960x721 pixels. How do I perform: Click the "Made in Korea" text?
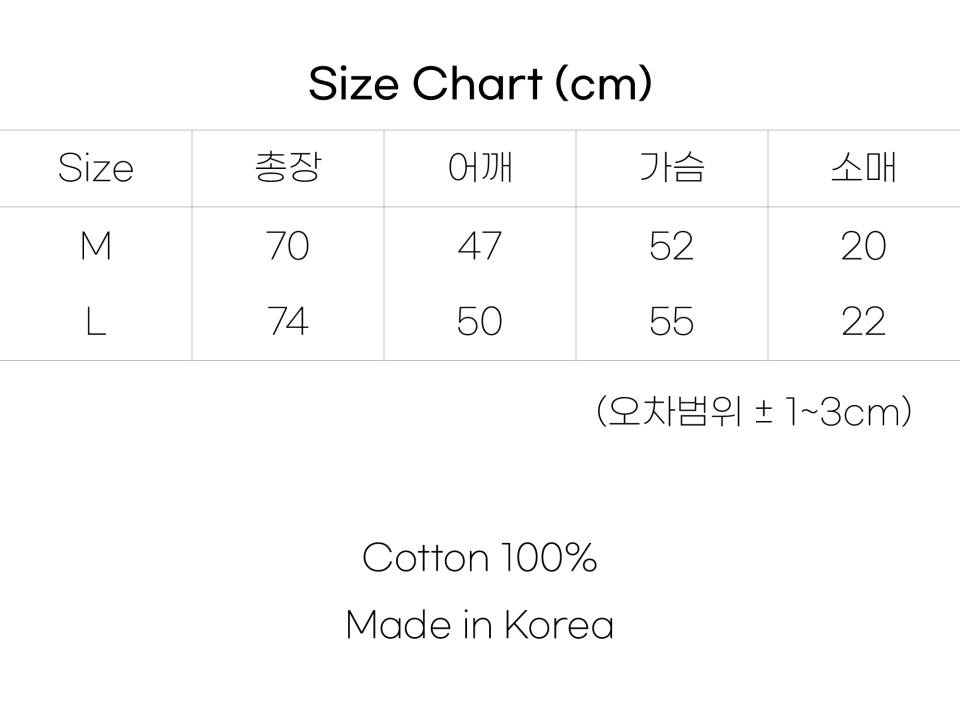[x=480, y=626]
